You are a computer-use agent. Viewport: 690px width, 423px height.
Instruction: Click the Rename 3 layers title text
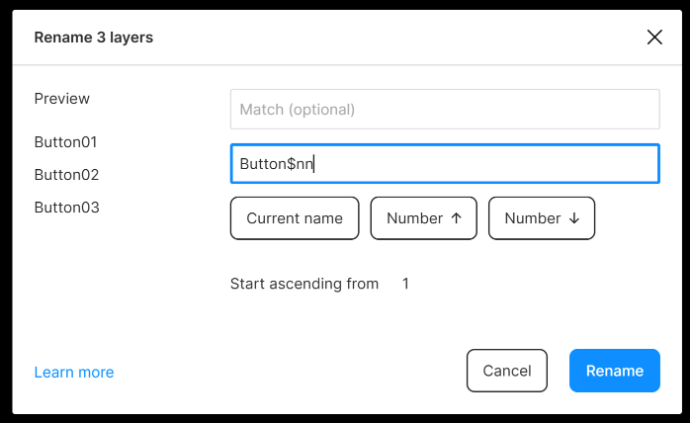point(93,37)
